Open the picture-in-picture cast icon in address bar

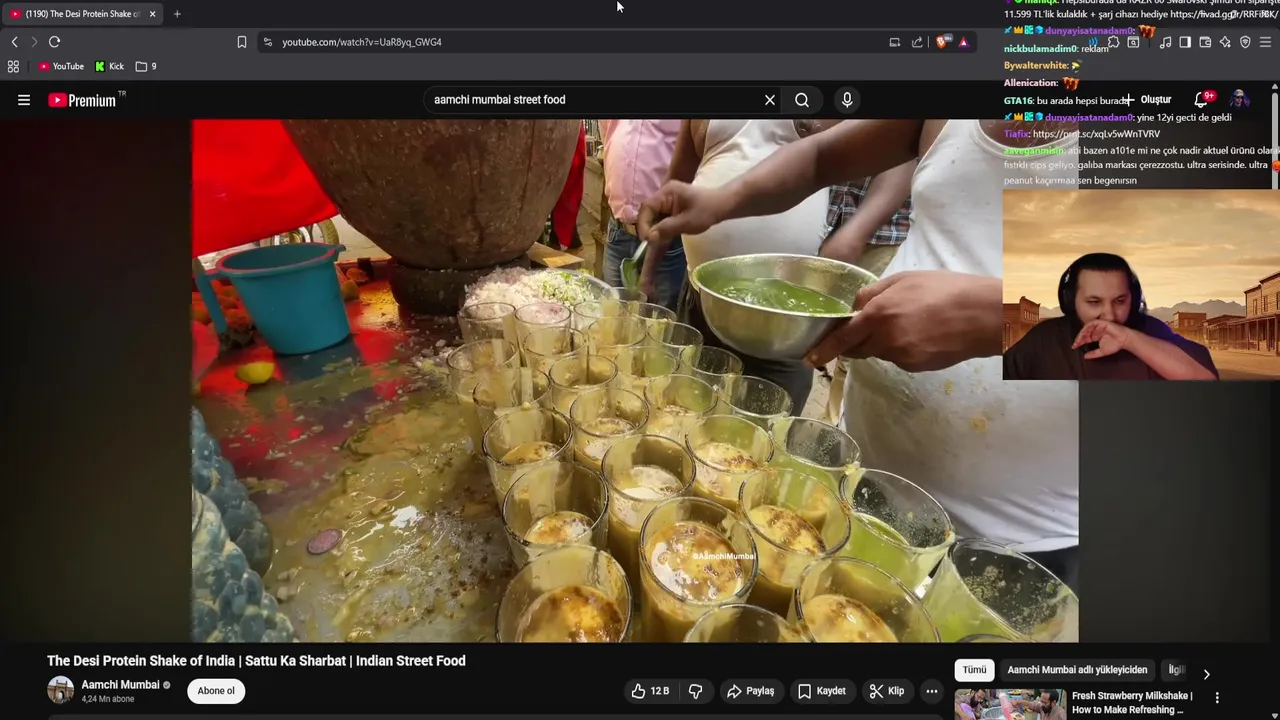(894, 42)
